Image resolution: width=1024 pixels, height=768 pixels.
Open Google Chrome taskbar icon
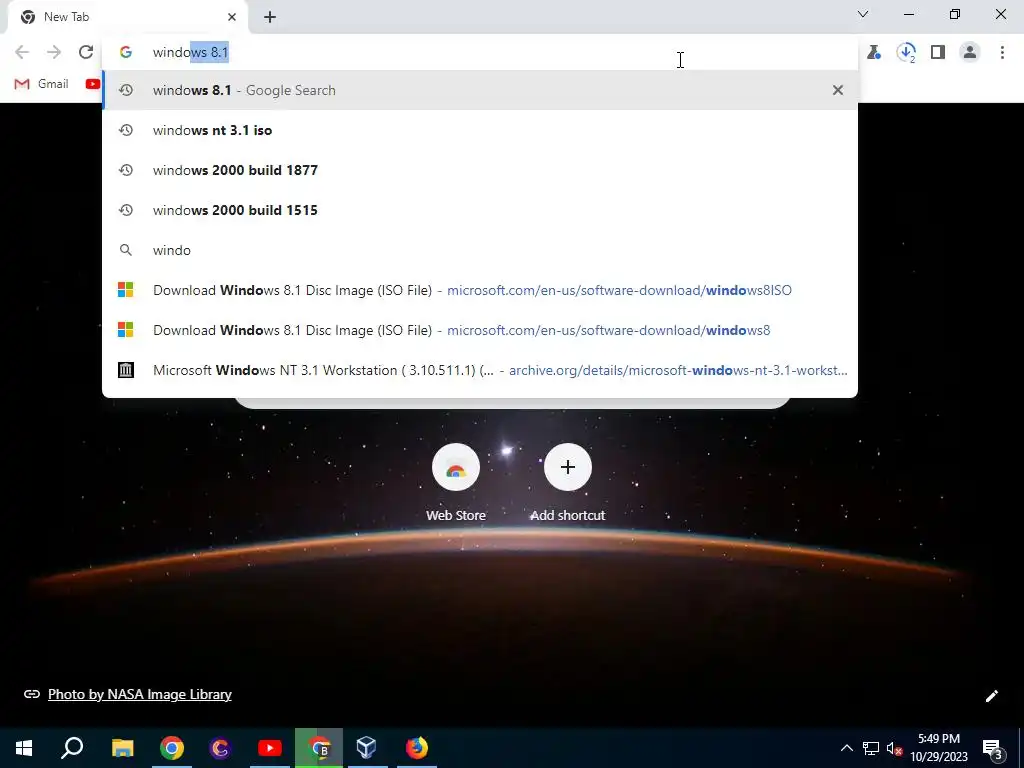pos(172,748)
